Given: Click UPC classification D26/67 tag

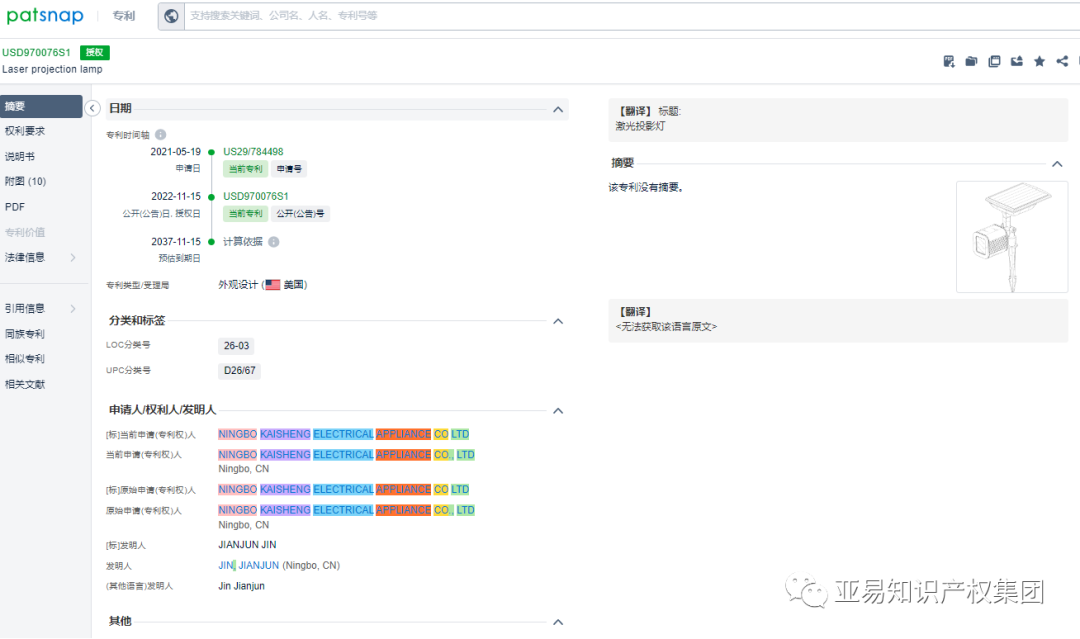Looking at the screenshot, I should [x=240, y=370].
